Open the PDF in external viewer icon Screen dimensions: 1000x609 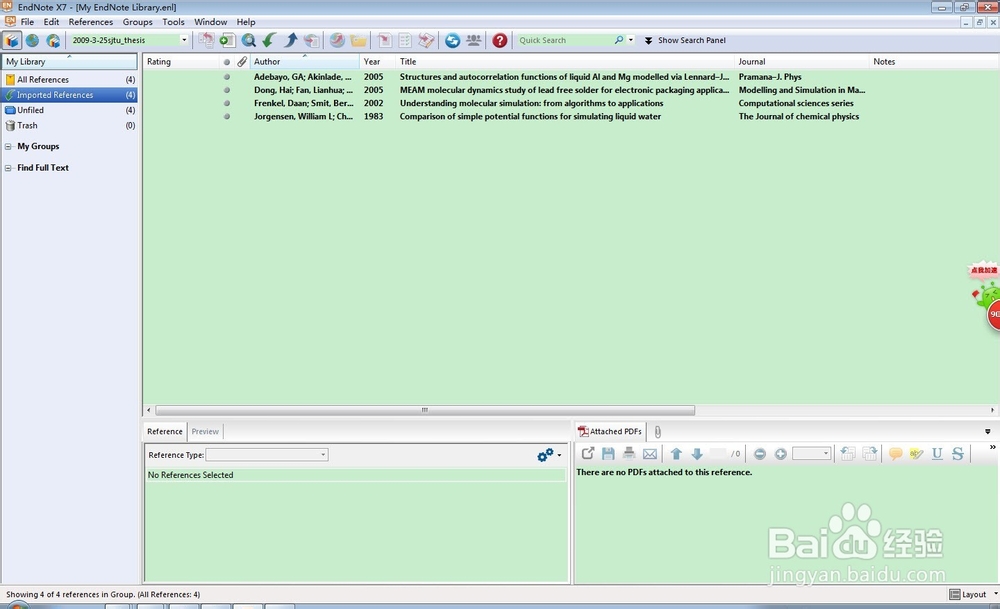coord(588,453)
